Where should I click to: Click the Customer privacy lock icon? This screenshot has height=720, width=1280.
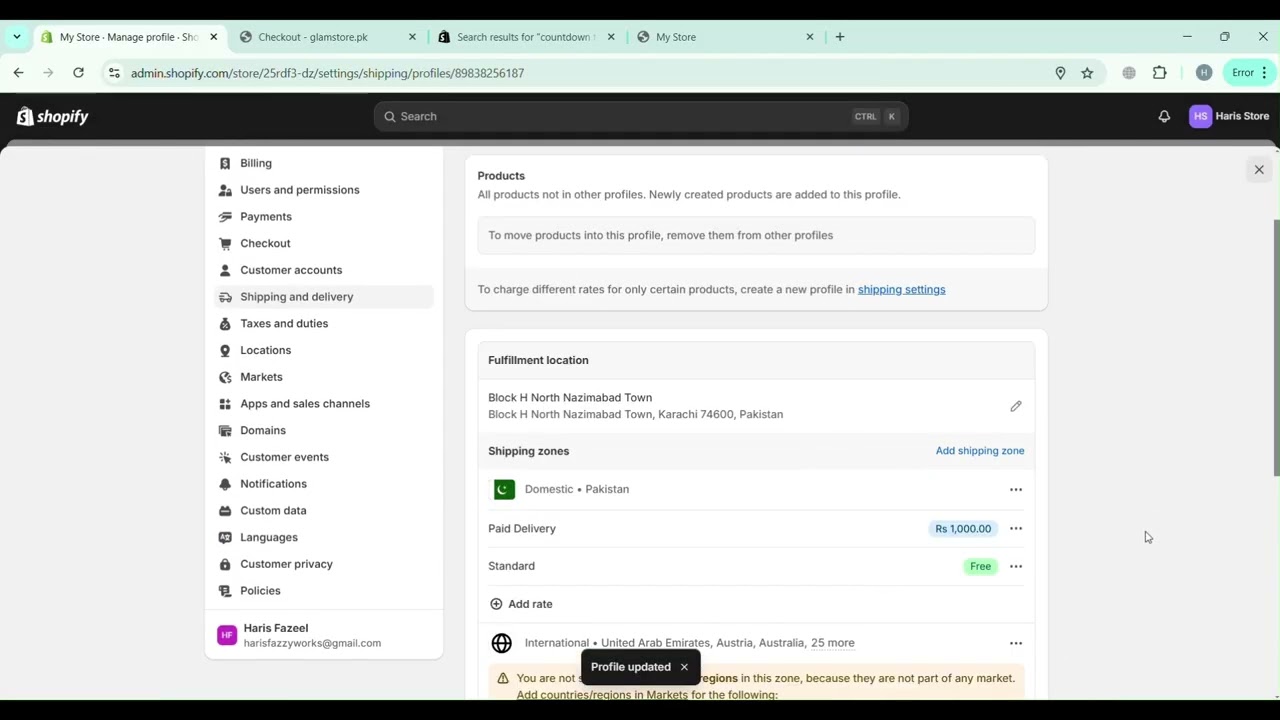point(225,564)
